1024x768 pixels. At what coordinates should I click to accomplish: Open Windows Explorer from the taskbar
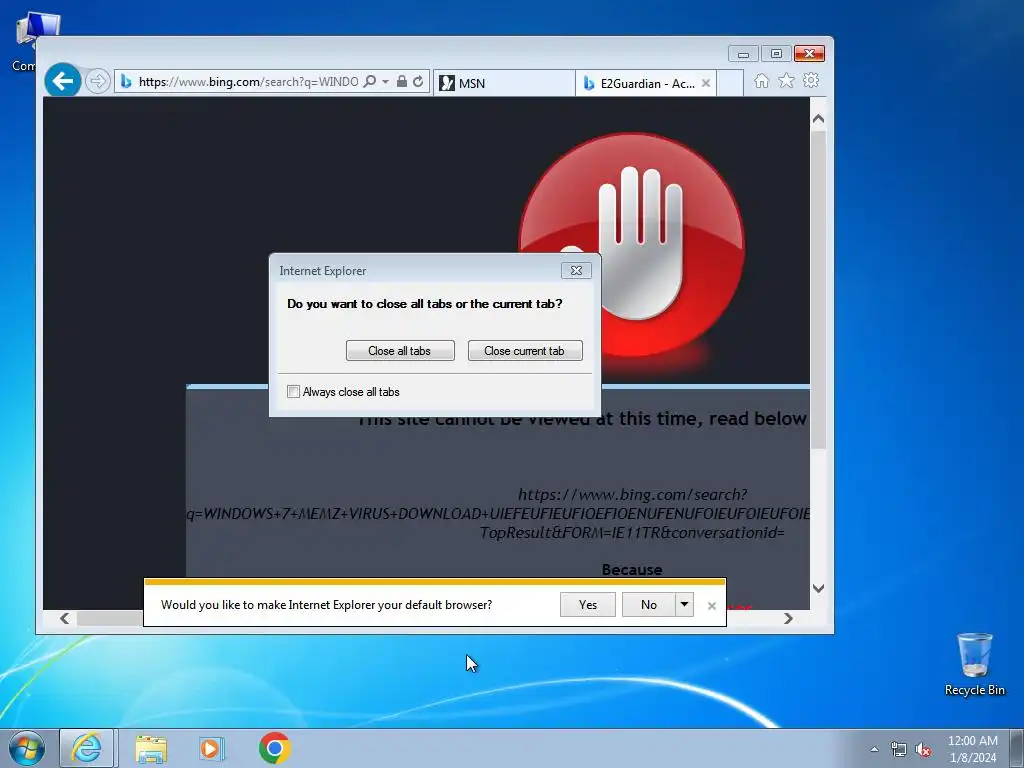point(151,748)
